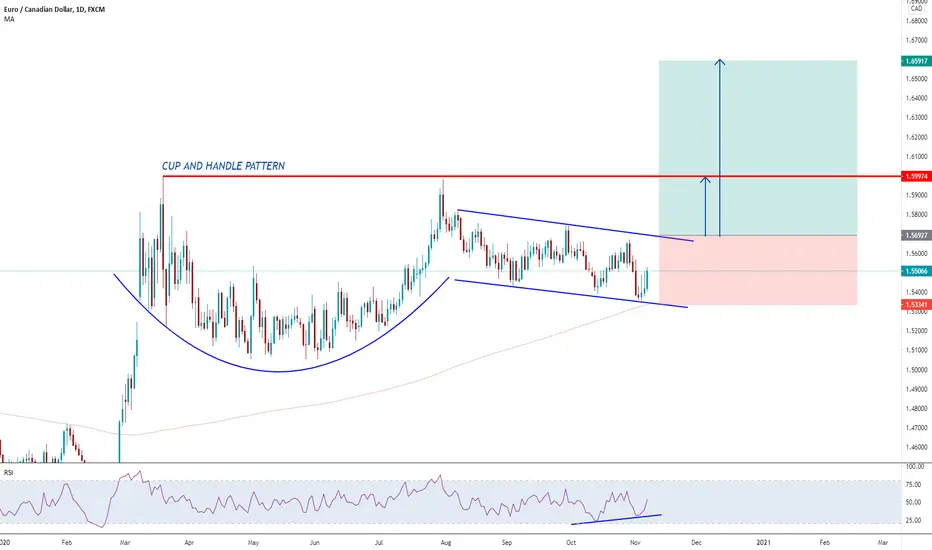Click the Sep label on the time axis
932x550 pixels.
[x=506, y=542]
